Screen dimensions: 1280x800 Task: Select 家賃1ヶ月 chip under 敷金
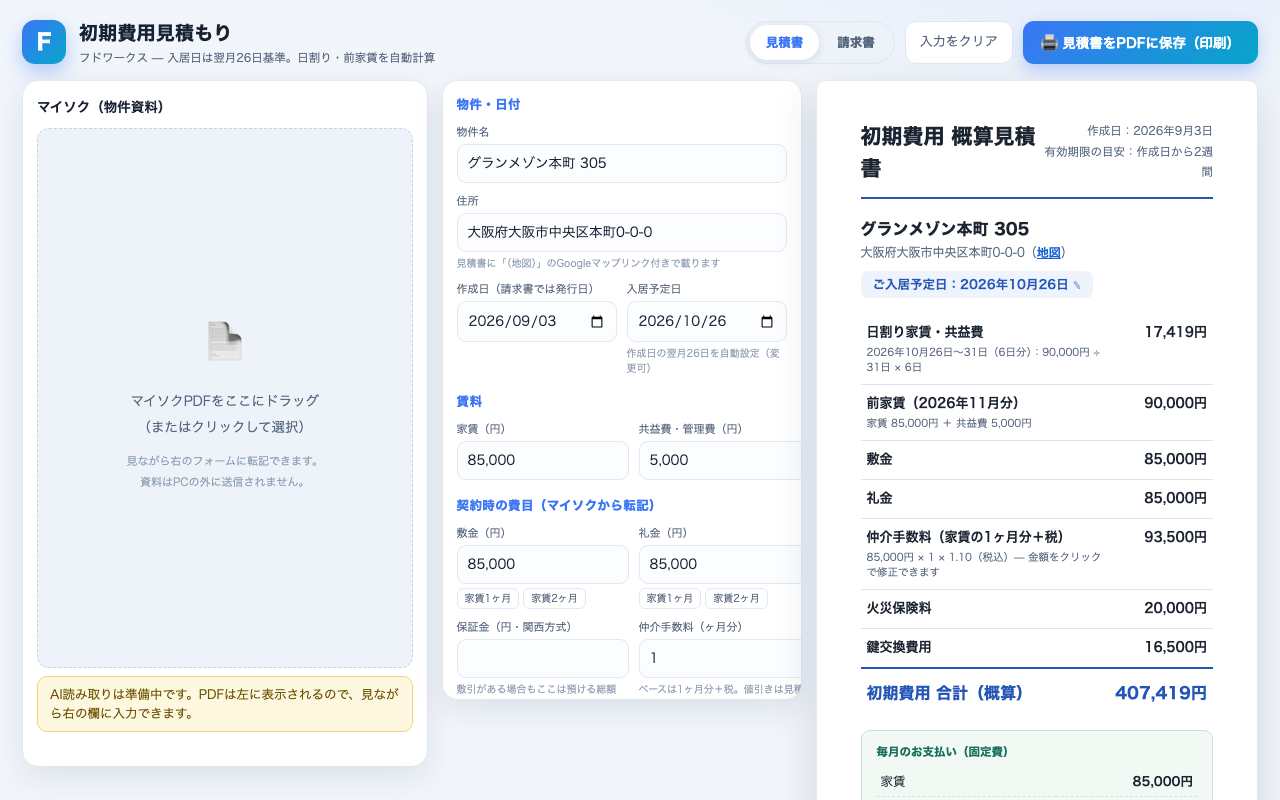coord(488,598)
